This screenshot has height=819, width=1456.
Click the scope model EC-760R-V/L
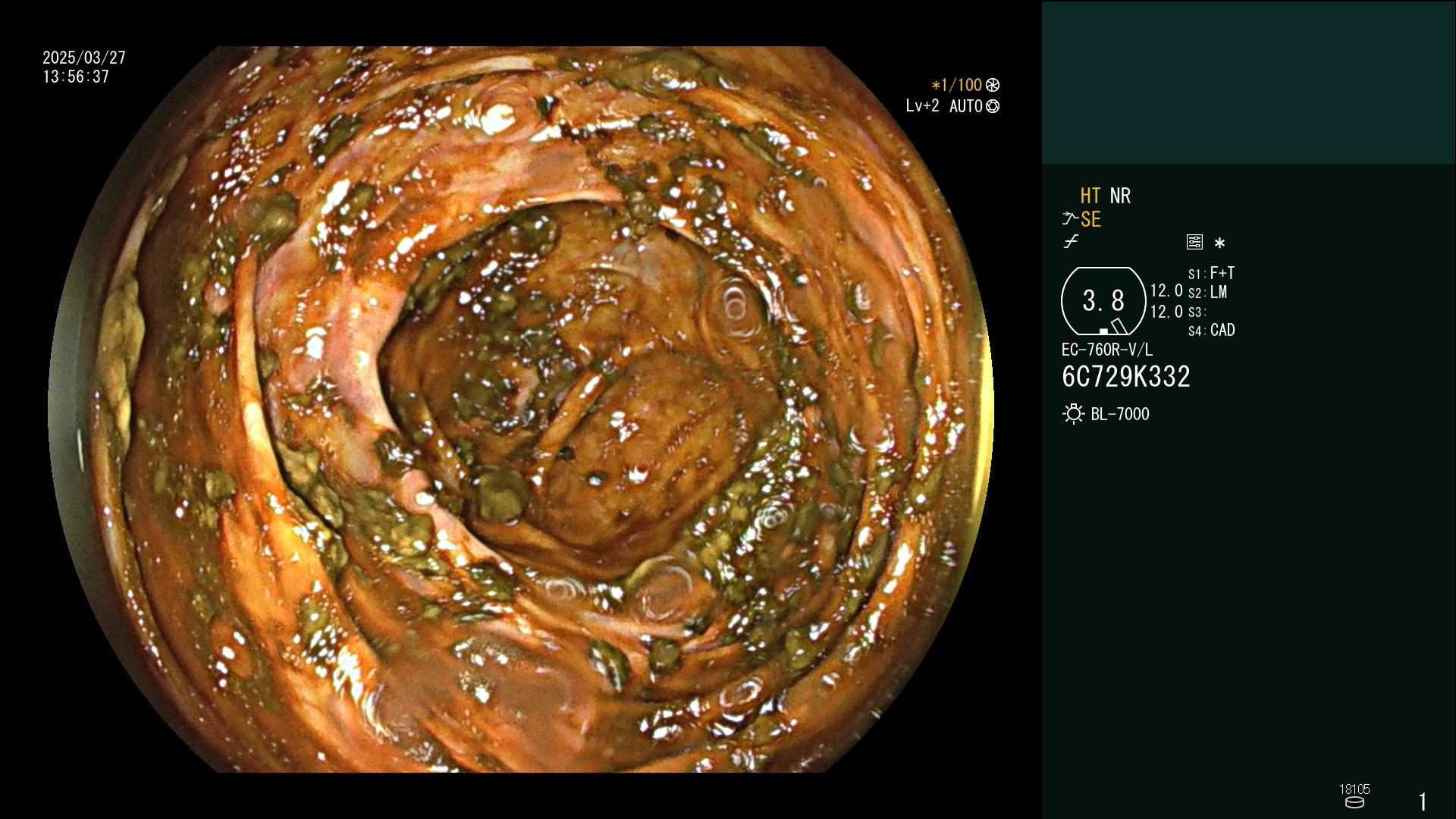[1107, 350]
